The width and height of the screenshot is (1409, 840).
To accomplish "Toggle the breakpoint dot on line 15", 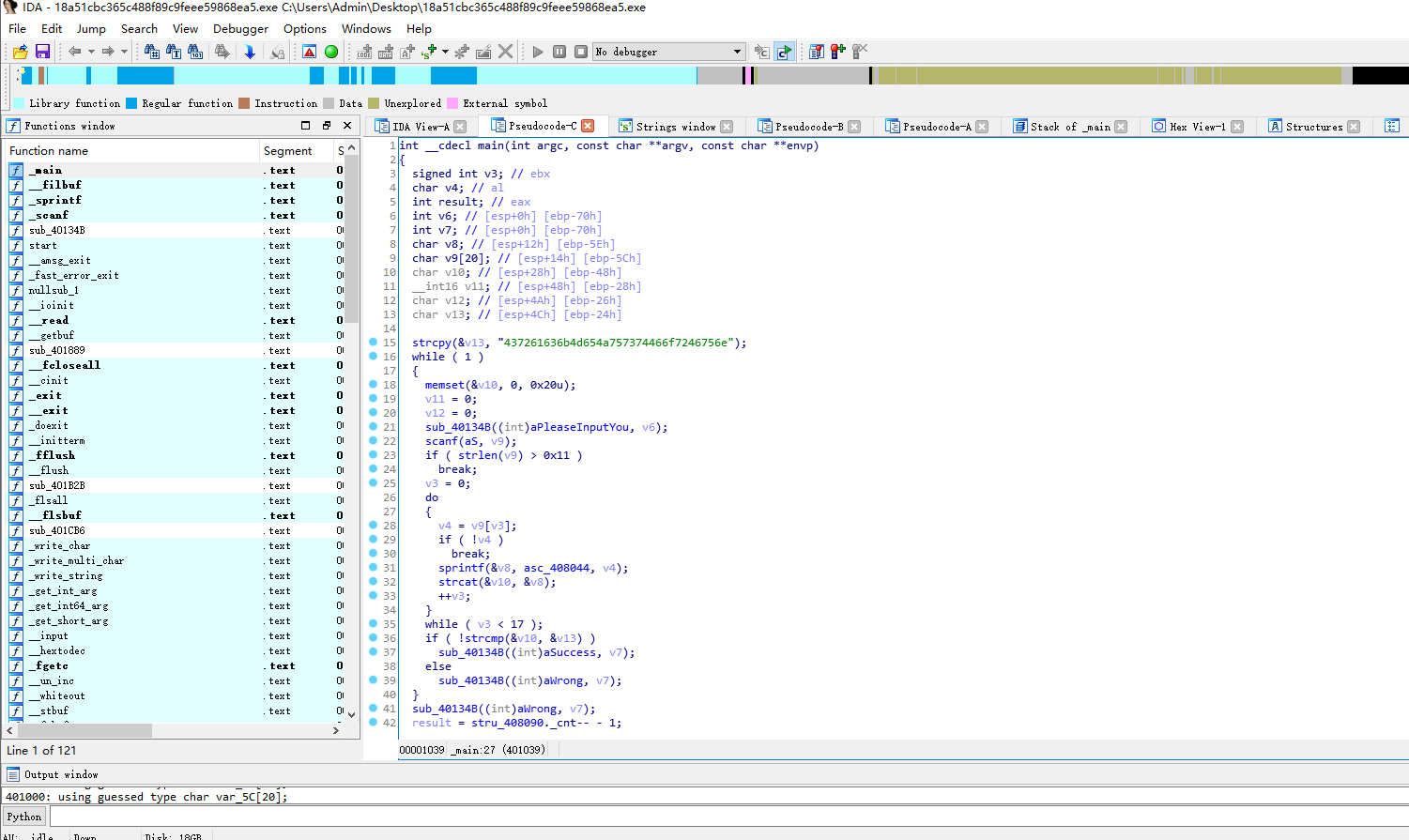I will click(375, 343).
